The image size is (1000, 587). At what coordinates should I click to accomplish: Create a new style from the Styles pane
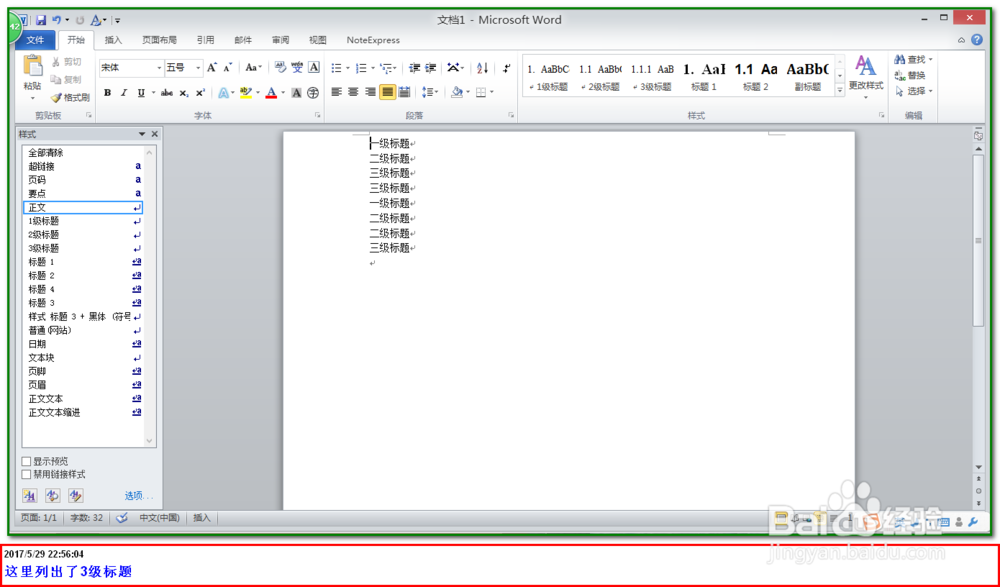click(x=31, y=495)
